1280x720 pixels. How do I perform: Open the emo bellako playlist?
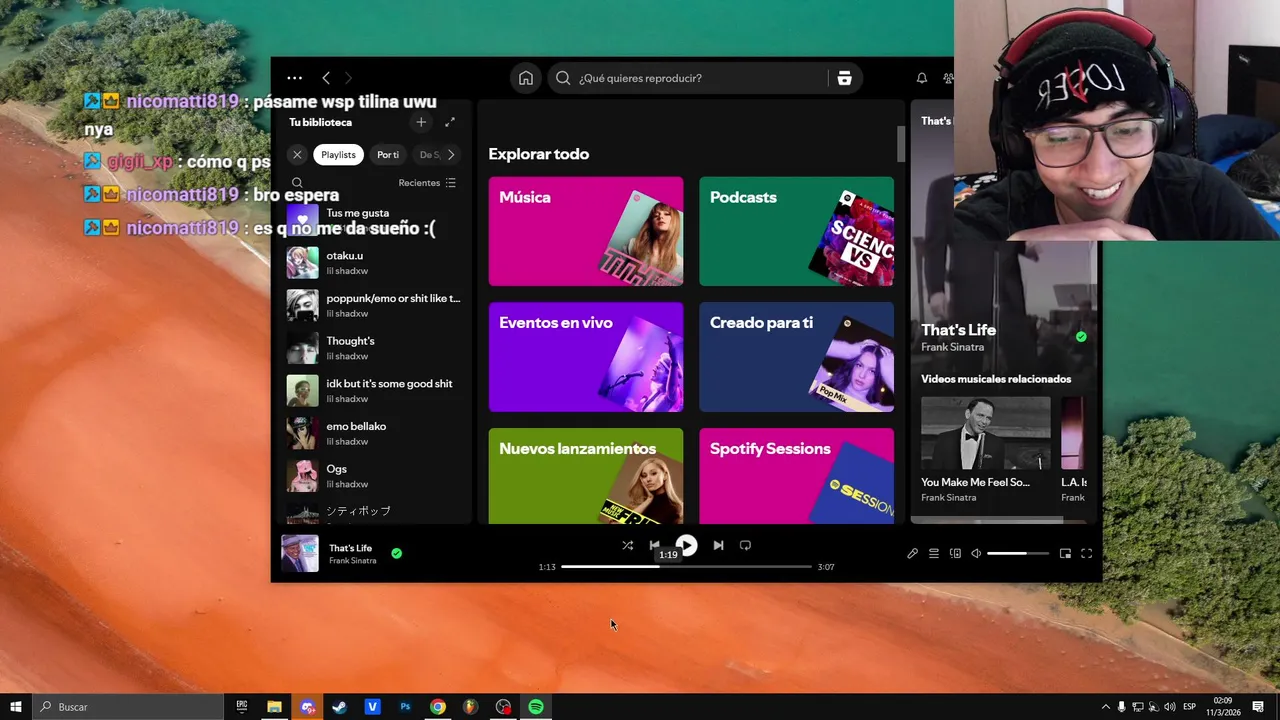[372, 433]
